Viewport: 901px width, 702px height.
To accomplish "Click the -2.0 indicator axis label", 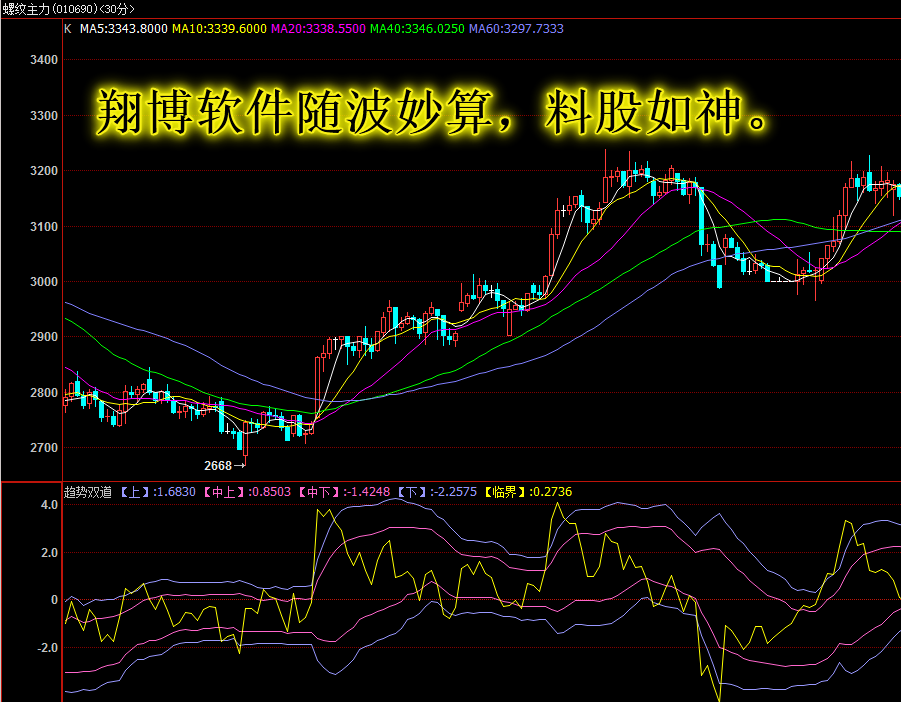I will point(48,647).
